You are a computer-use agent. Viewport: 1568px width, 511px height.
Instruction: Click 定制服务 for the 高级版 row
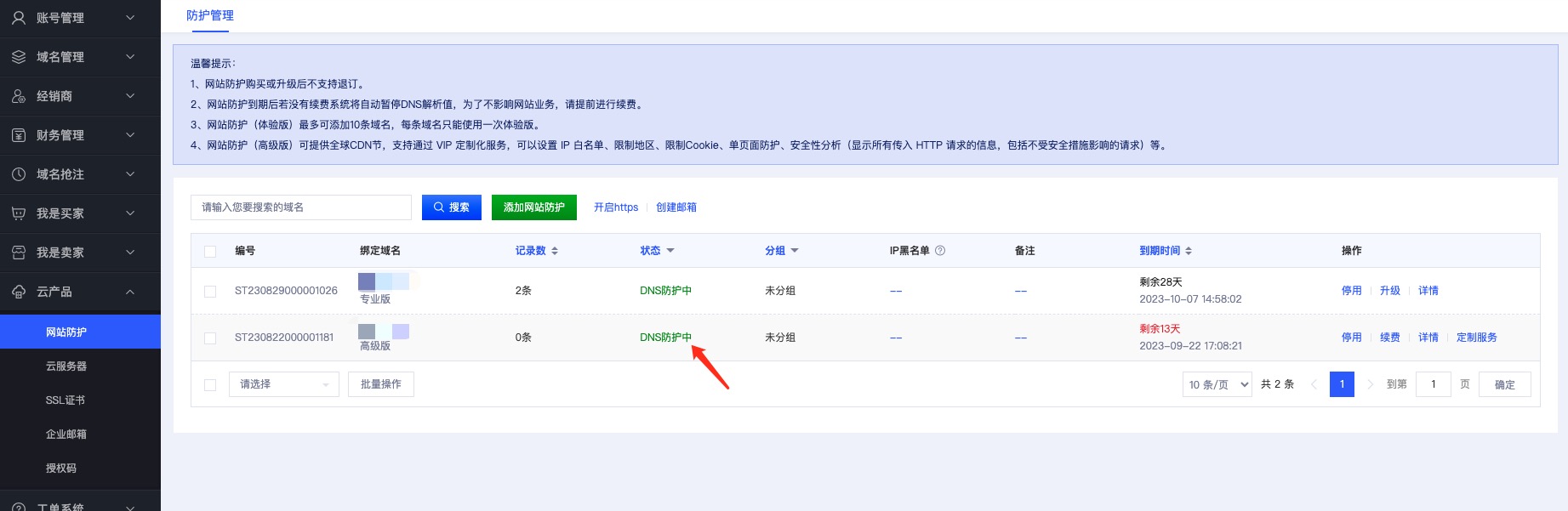point(1477,338)
